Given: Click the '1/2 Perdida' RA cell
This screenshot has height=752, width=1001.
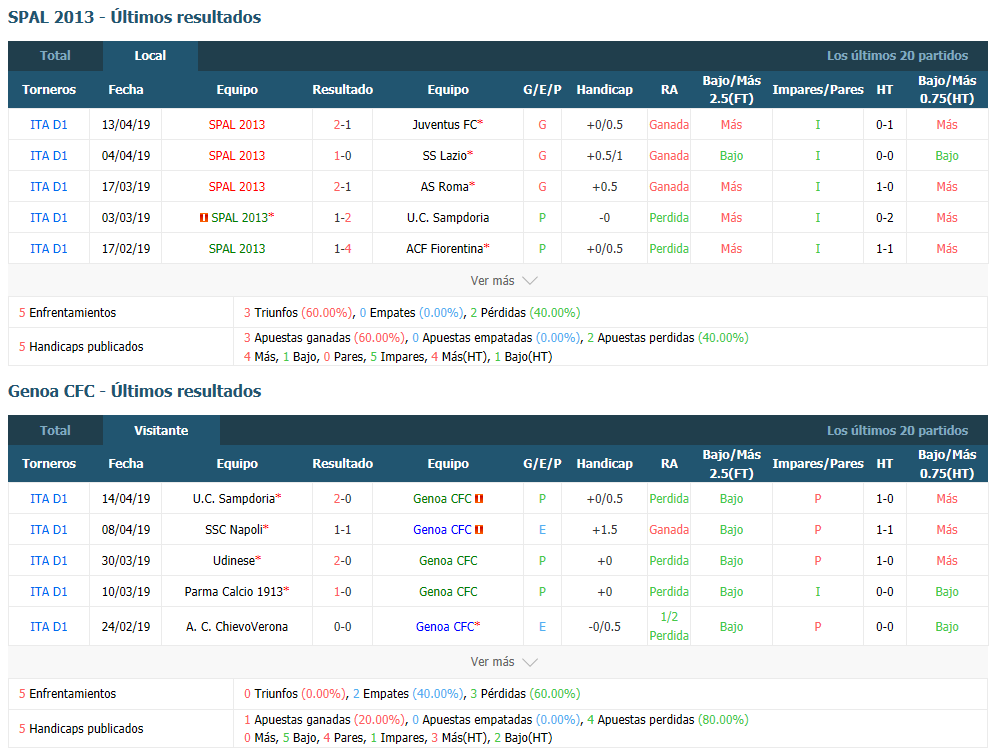Looking at the screenshot, I should tap(669, 626).
